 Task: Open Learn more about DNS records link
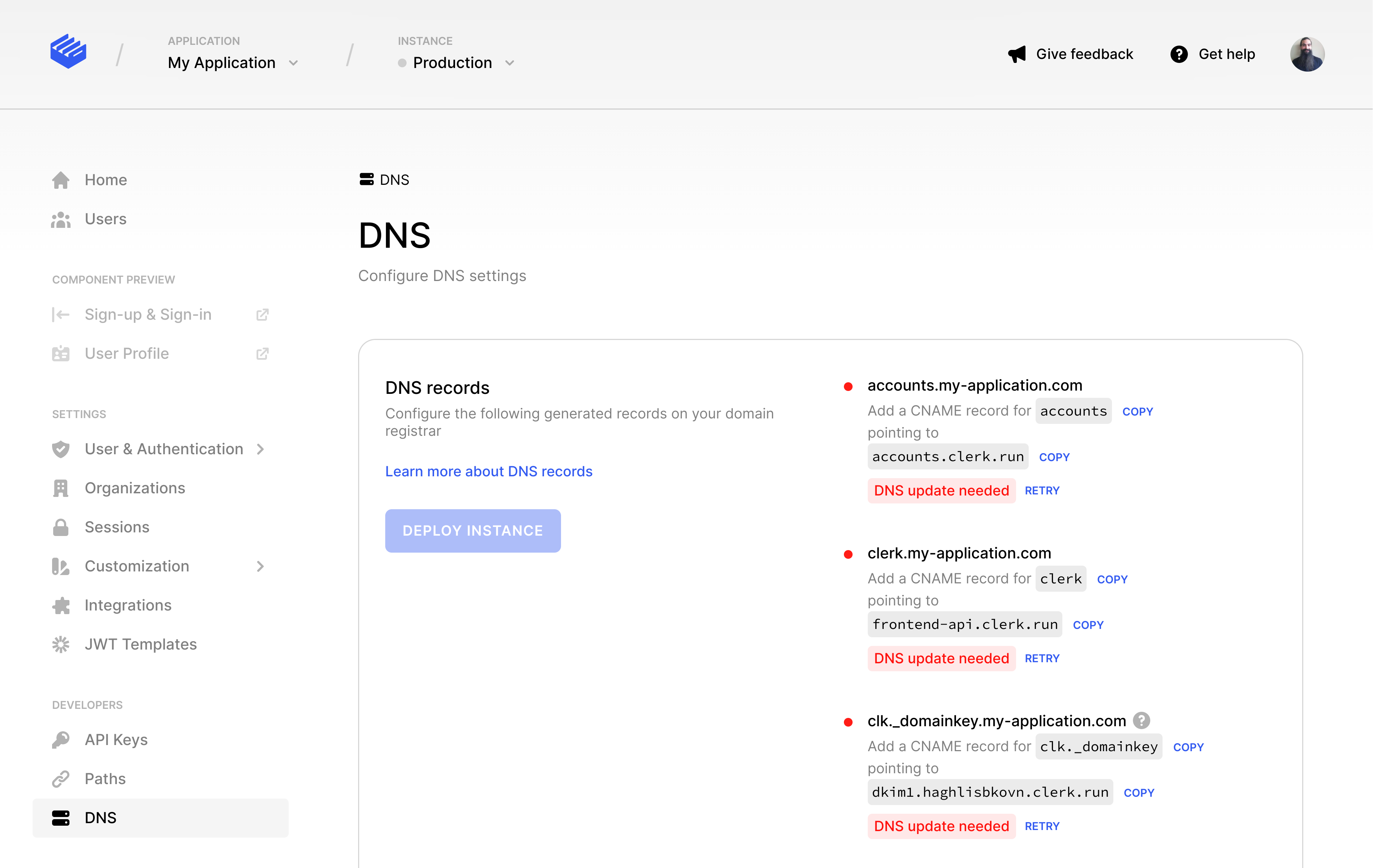pos(488,471)
